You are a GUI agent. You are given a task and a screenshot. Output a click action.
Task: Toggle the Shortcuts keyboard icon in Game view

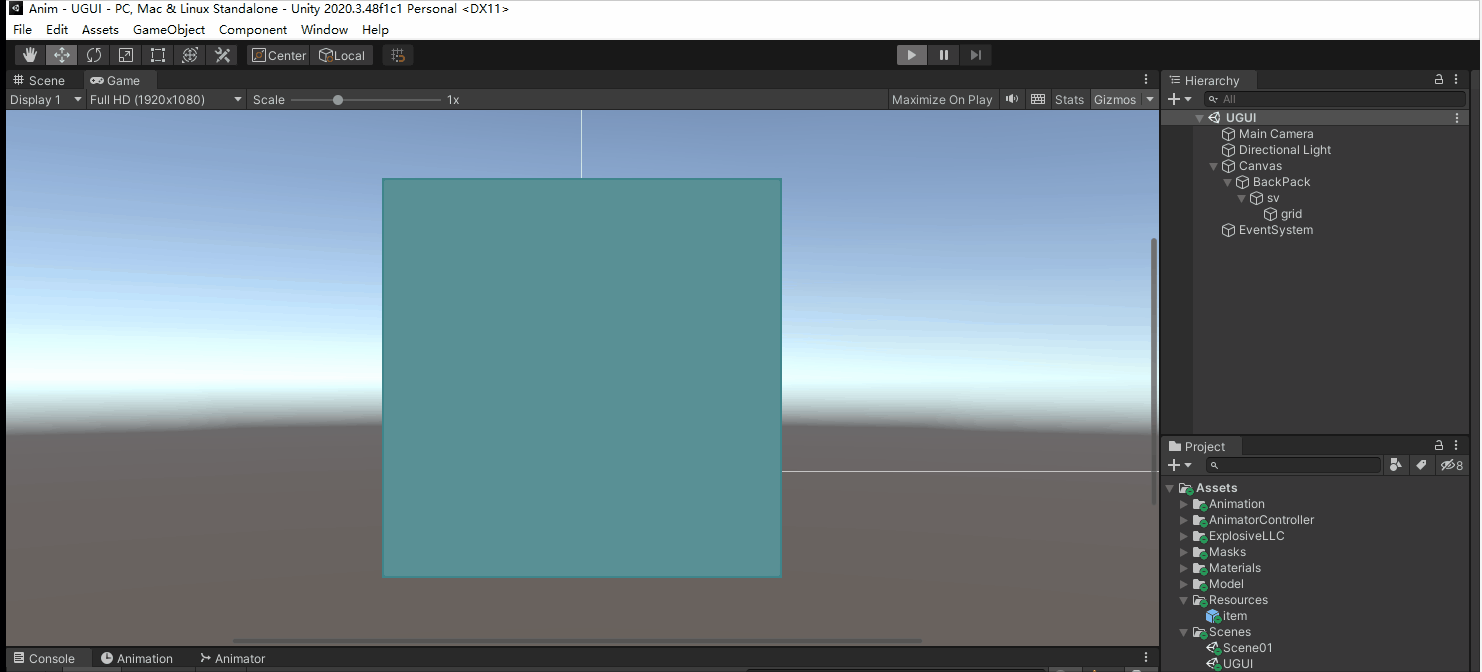(1038, 99)
